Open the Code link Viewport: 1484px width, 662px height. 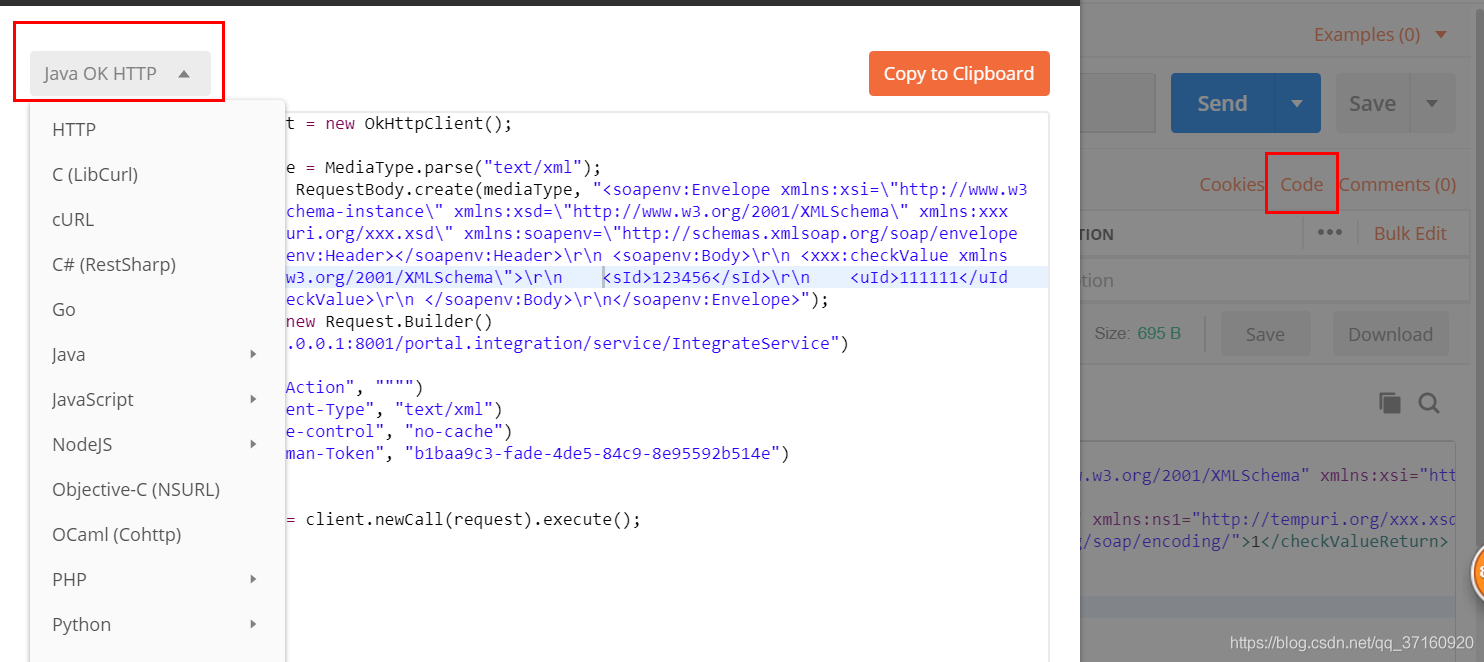1301,184
